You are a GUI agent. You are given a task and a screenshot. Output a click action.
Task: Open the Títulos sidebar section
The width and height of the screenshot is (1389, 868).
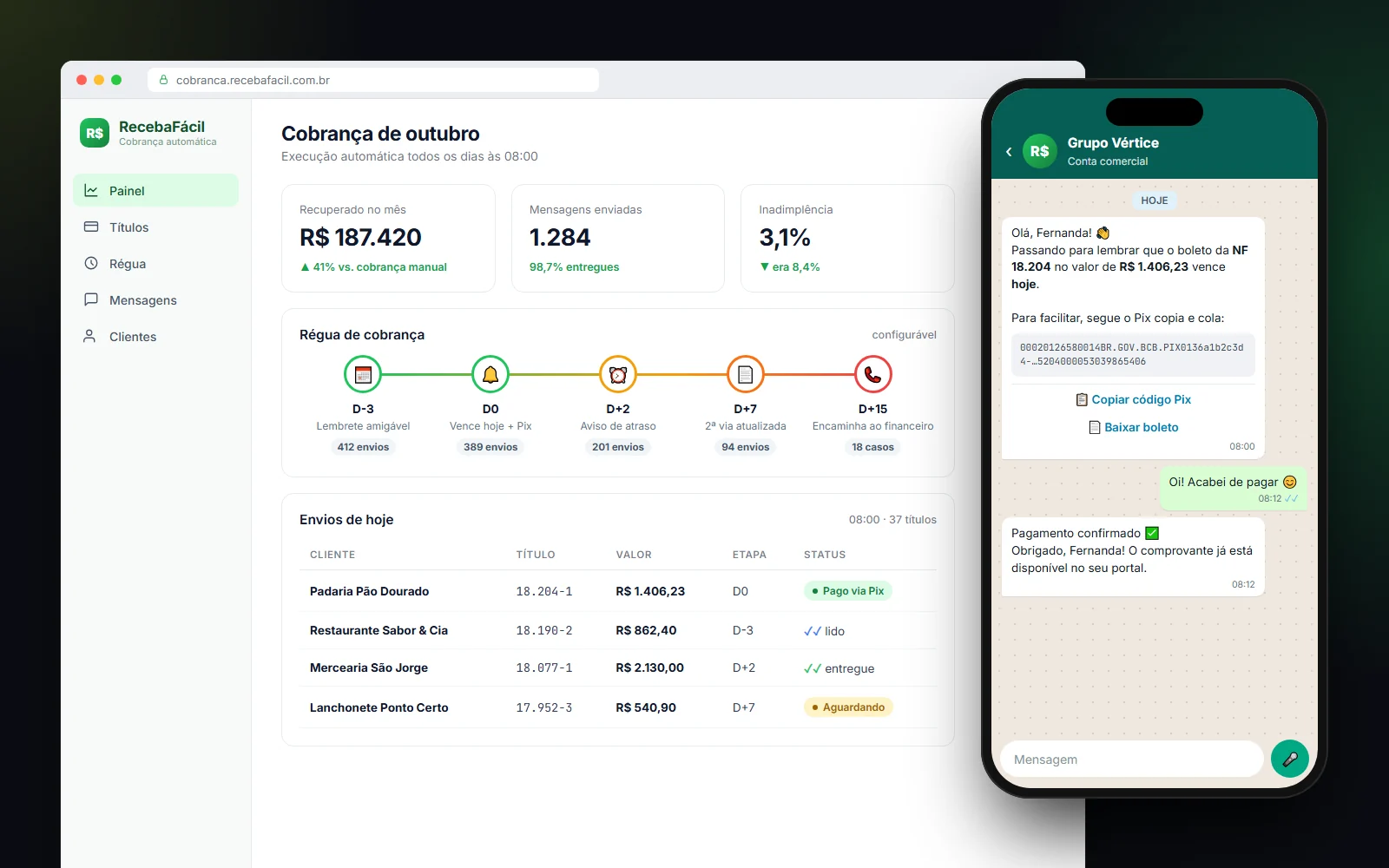click(x=155, y=227)
